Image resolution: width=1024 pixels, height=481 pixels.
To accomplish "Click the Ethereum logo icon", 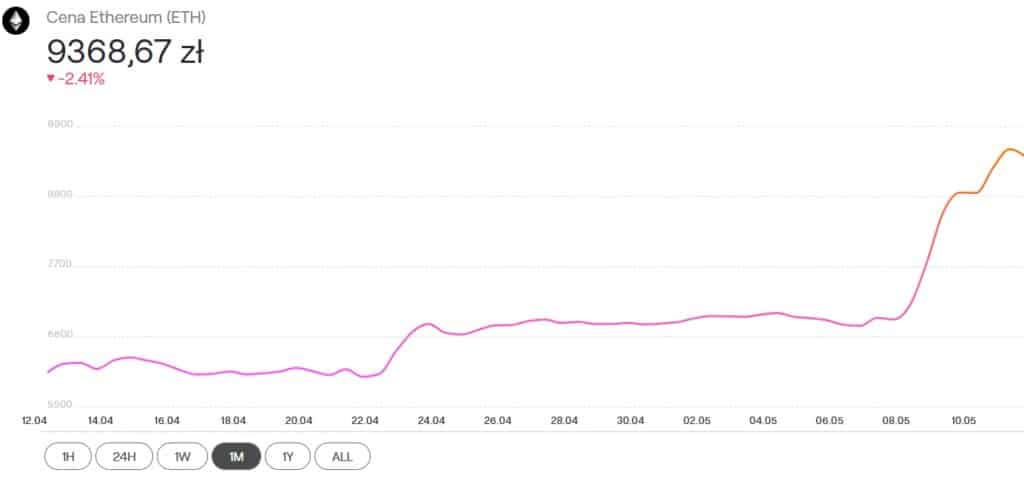I will (x=16, y=20).
